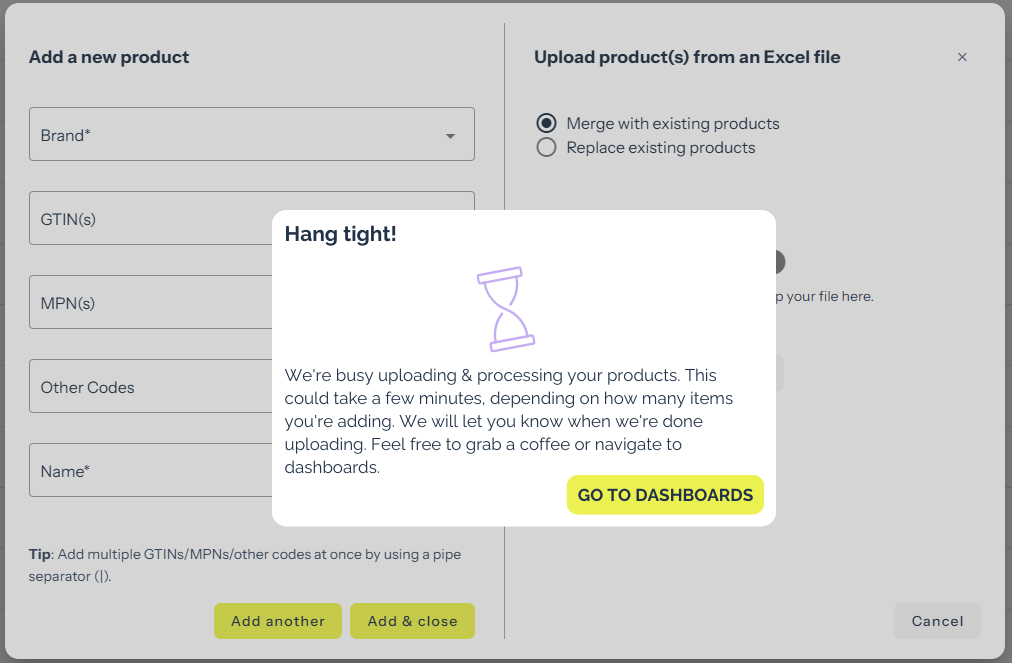Choose Replace existing products radio option

tap(546, 148)
